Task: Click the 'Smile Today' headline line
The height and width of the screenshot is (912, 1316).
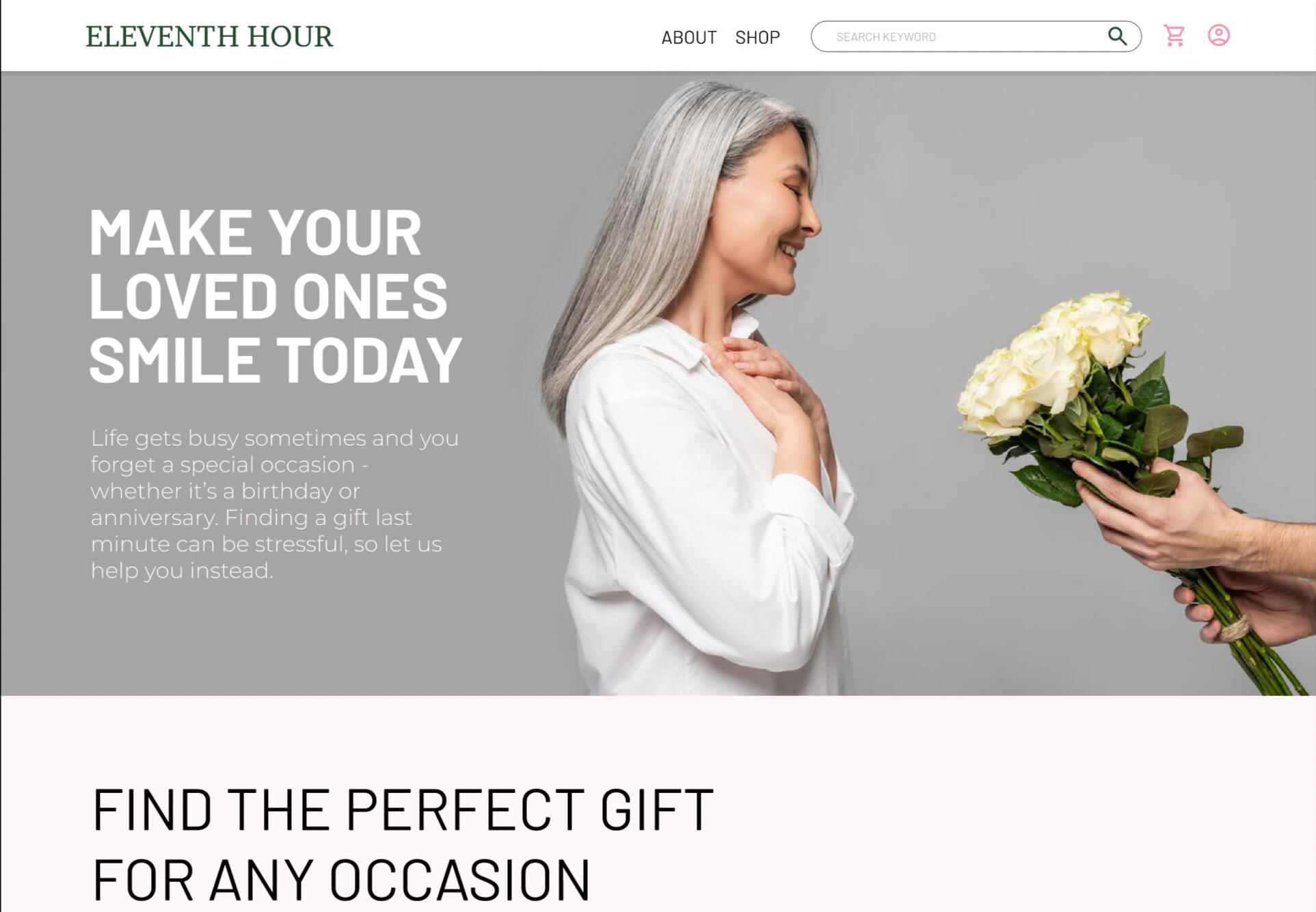Action: [x=276, y=360]
